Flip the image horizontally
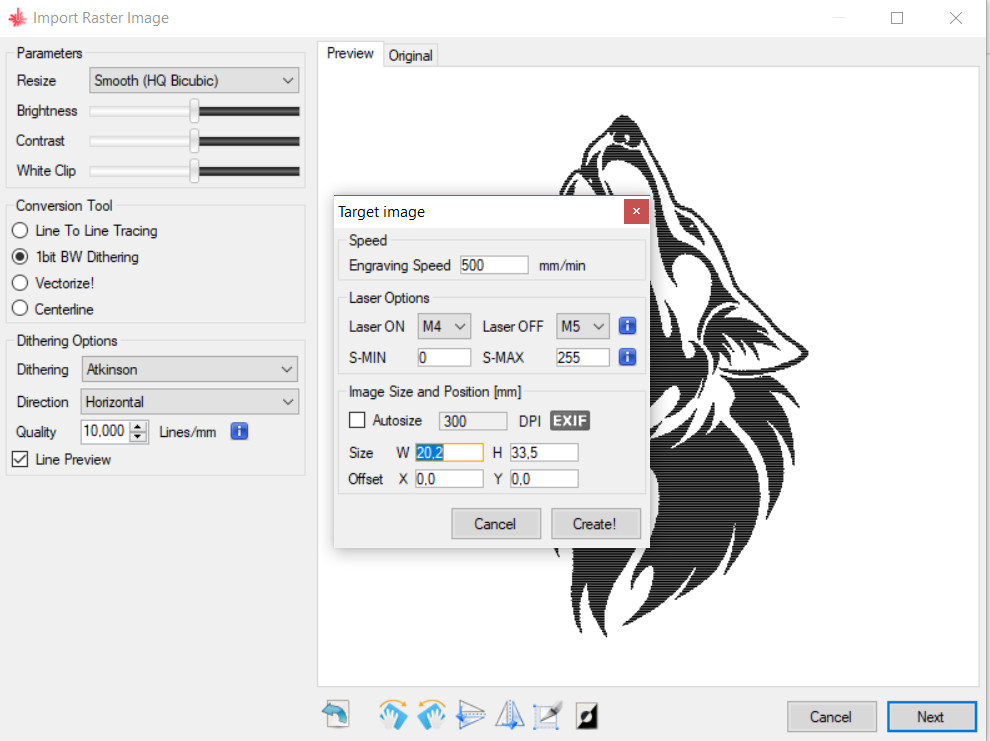The width and height of the screenshot is (990, 741). click(509, 714)
